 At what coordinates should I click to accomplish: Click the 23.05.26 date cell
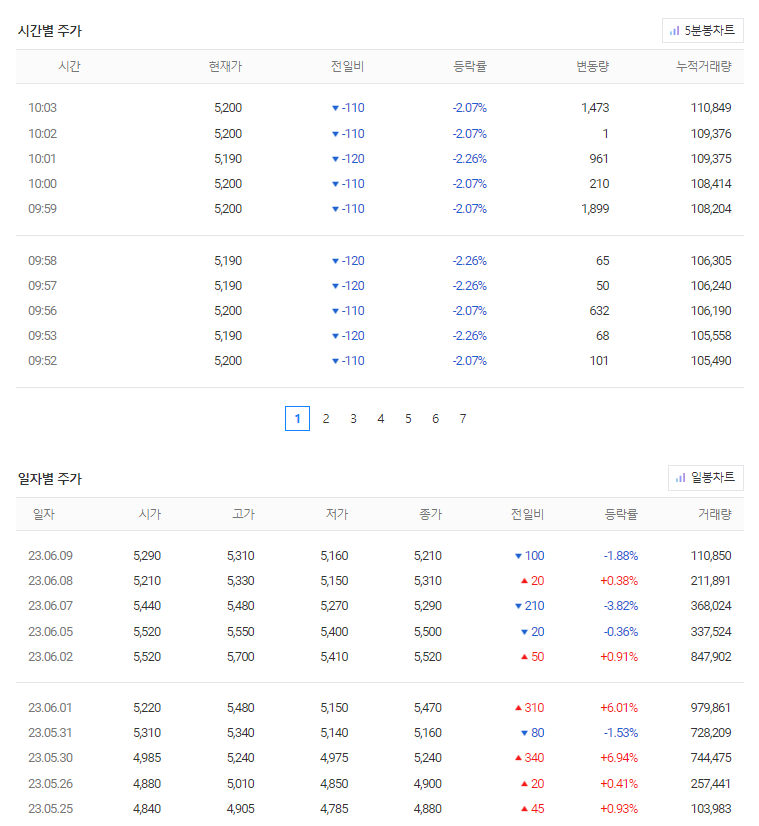tap(51, 783)
